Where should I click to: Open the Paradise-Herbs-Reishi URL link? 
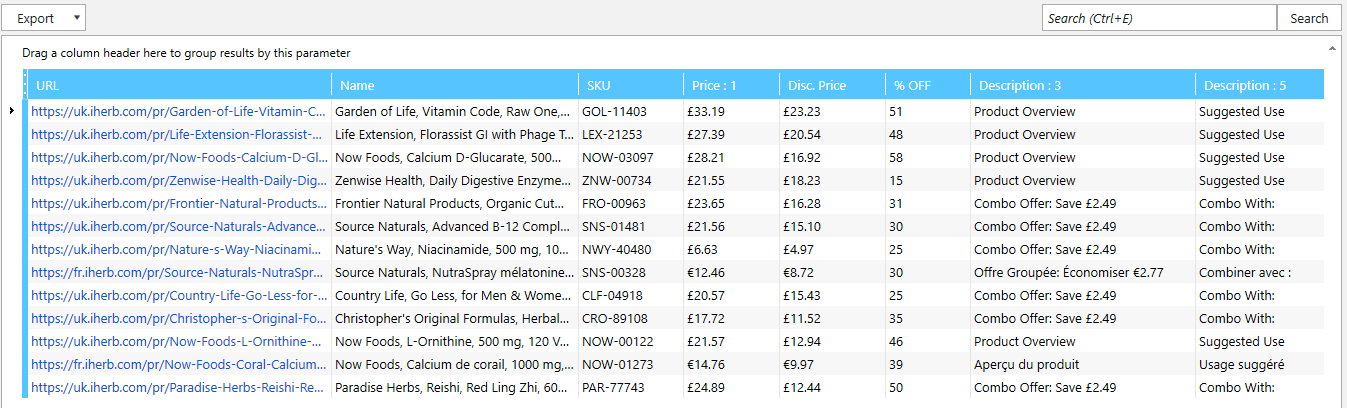click(x=178, y=388)
